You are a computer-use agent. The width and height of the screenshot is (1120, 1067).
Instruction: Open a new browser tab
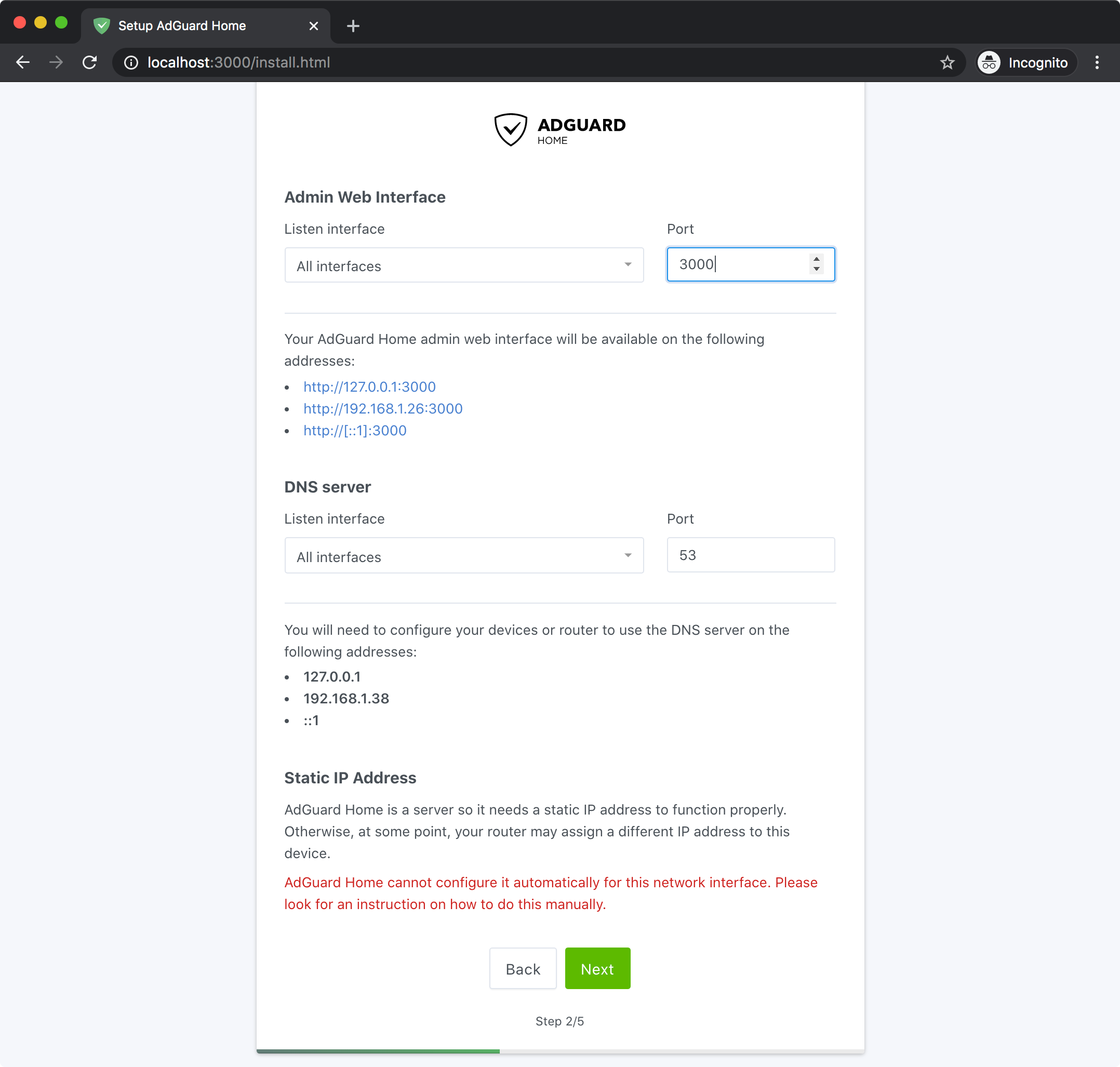(x=353, y=26)
